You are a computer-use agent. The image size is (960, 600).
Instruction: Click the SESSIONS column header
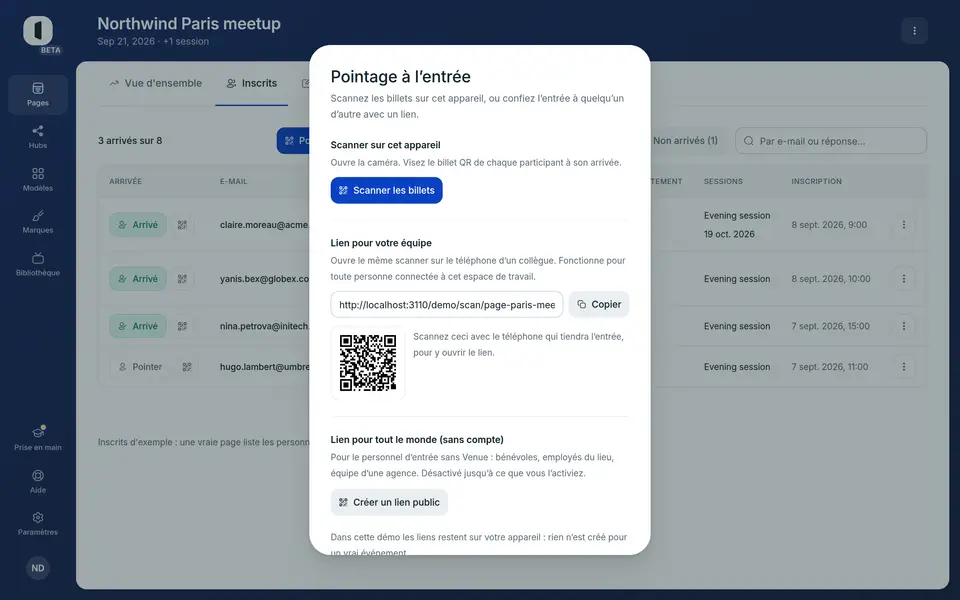723,181
